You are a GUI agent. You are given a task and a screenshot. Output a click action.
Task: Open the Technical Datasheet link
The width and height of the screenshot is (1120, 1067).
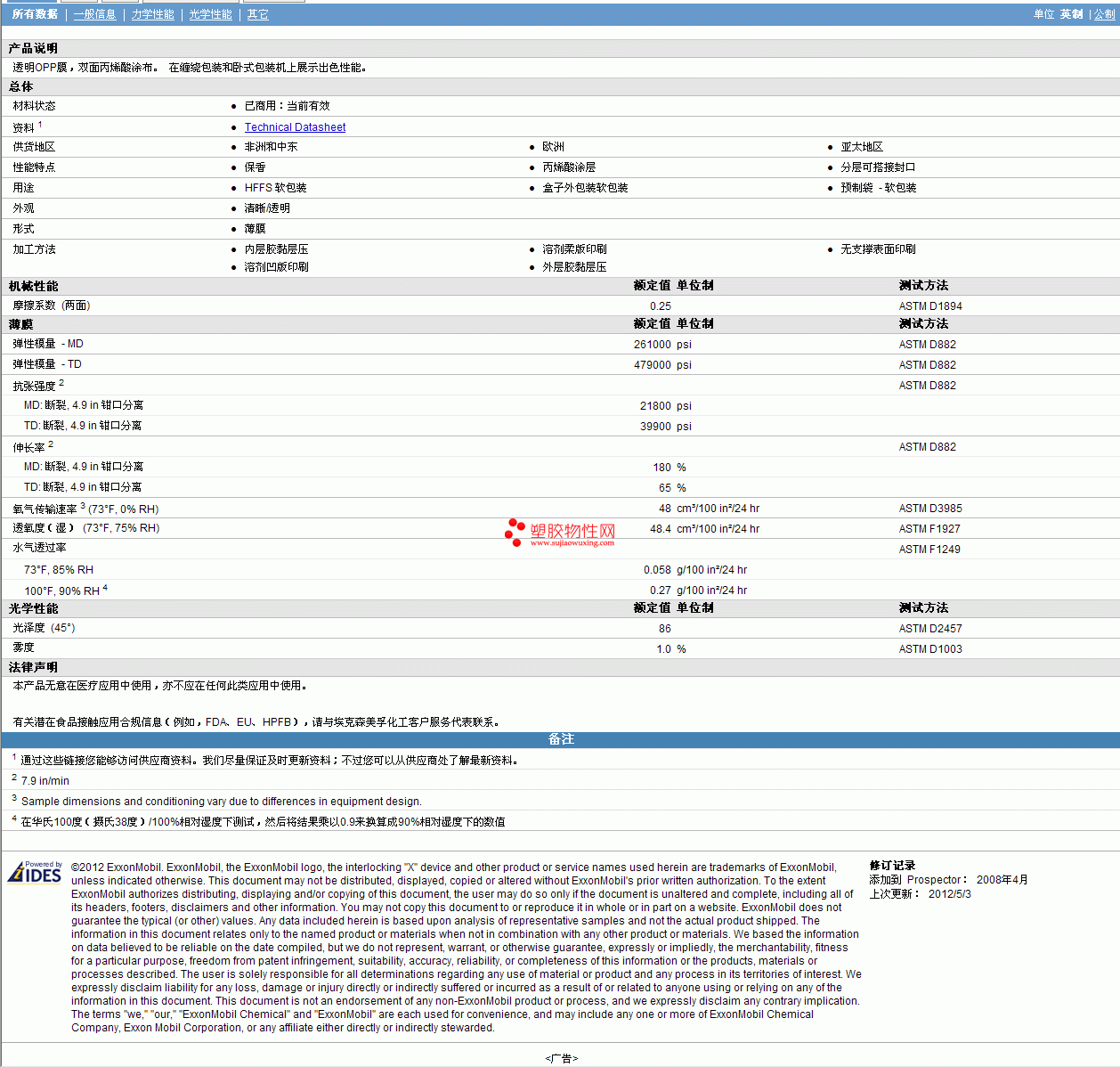(295, 127)
